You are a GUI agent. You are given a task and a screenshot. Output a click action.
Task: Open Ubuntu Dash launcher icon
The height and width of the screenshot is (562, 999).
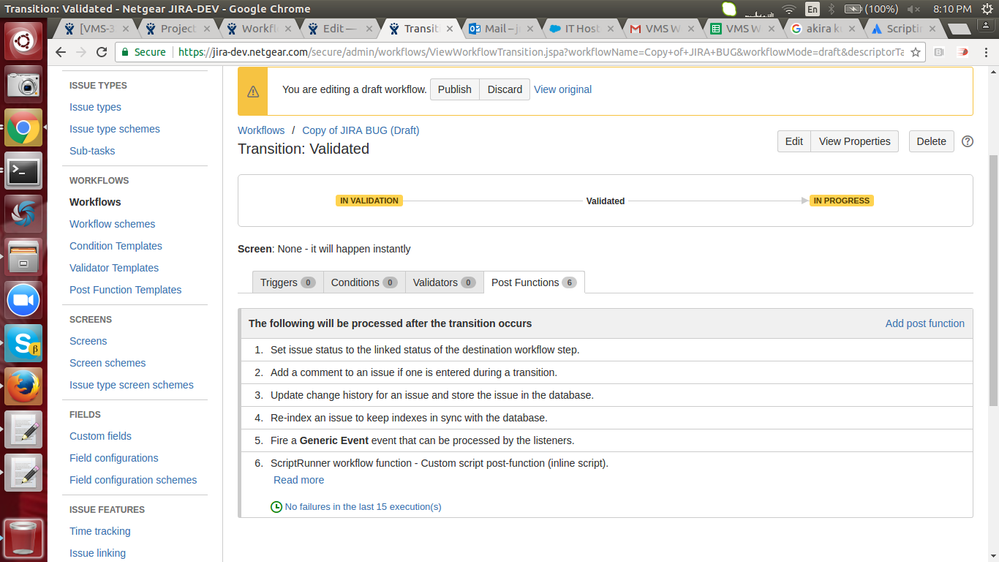point(23,41)
